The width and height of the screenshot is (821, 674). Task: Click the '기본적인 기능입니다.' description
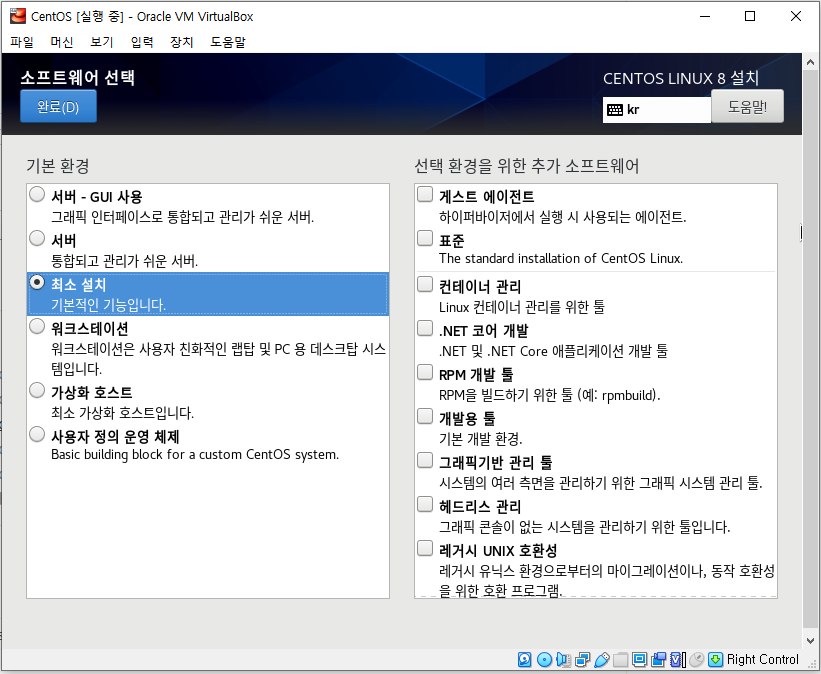(108, 305)
